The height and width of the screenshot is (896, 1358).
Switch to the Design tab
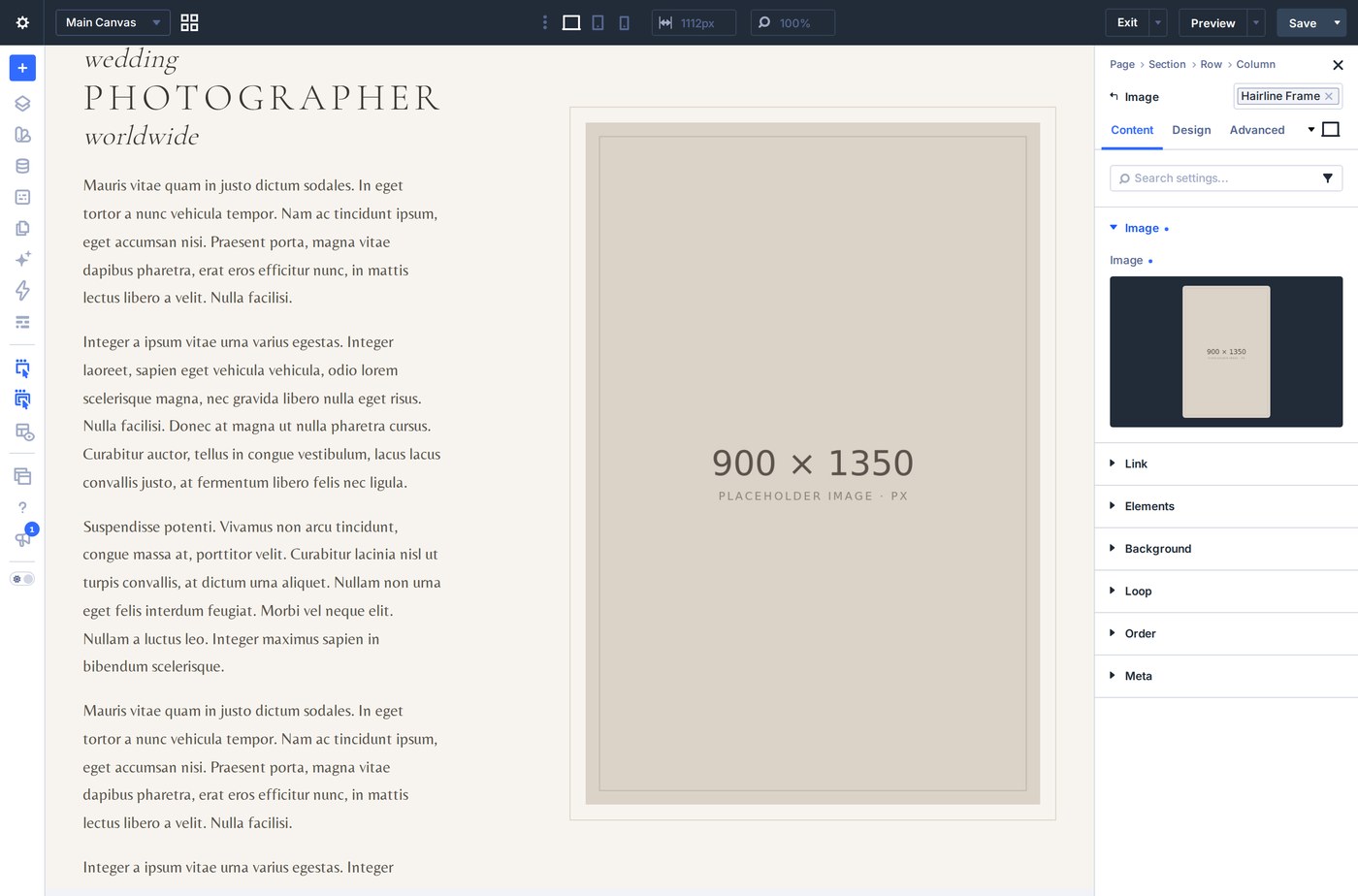pyautogui.click(x=1191, y=130)
